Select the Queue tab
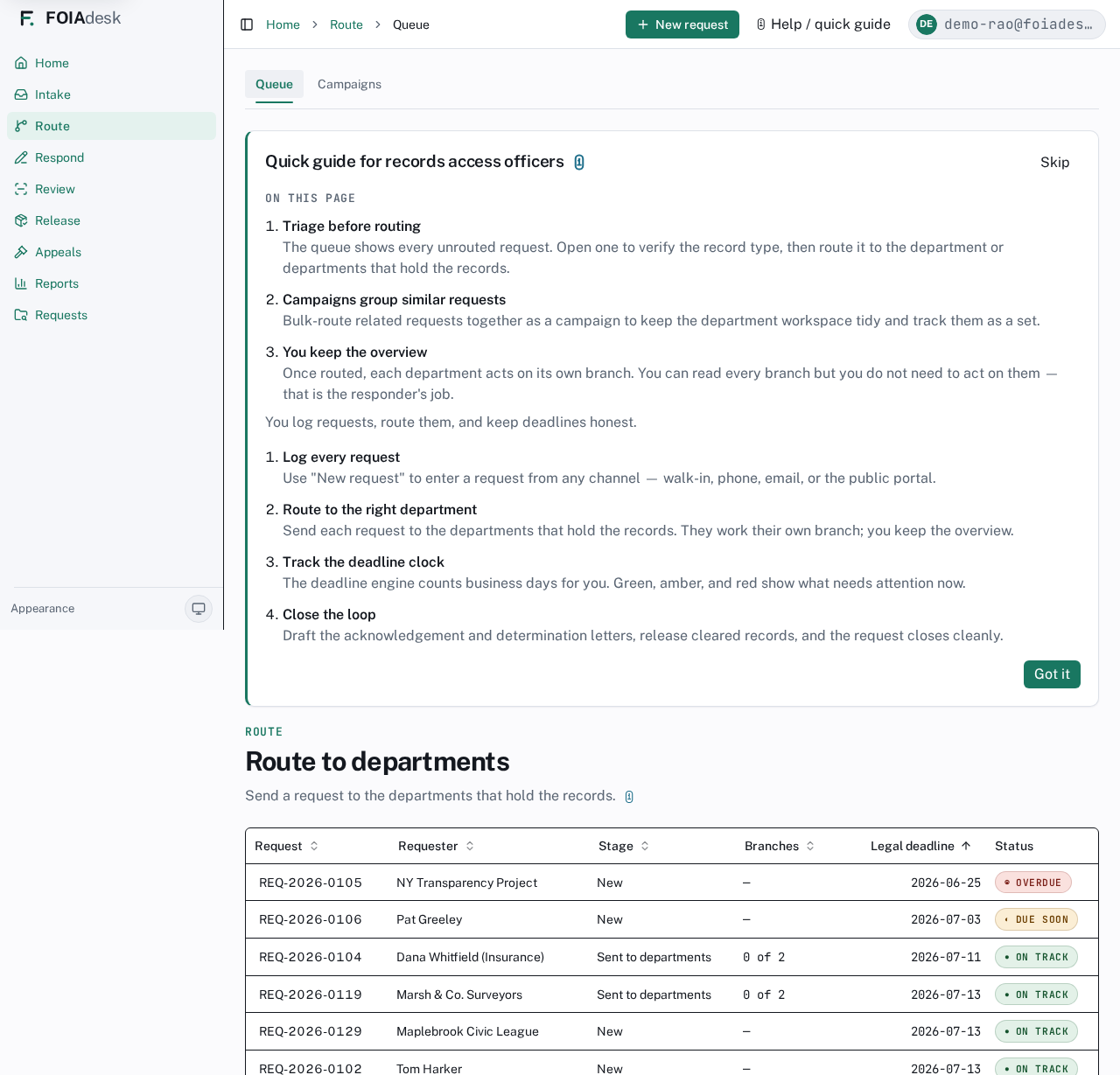This screenshot has height=1075, width=1120. [274, 84]
